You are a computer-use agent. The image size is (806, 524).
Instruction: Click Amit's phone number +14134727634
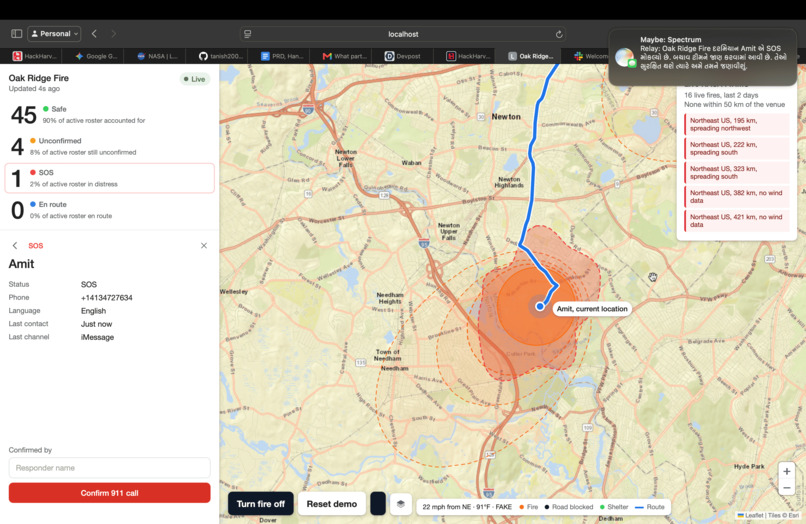[106, 298]
